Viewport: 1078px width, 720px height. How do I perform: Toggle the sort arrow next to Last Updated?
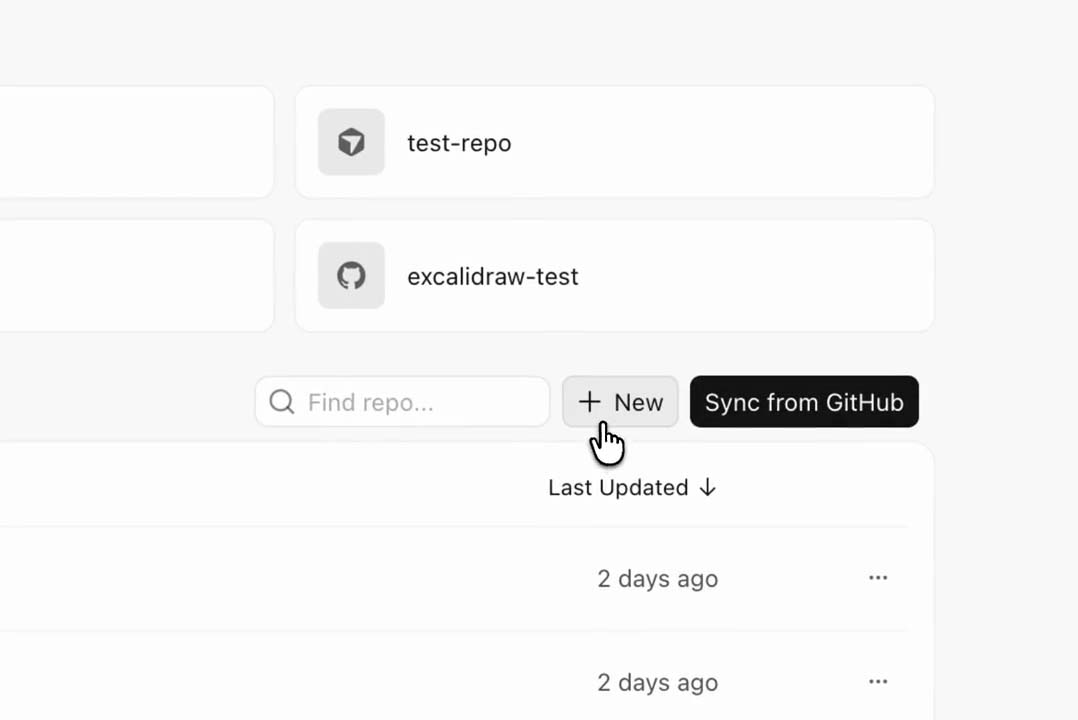click(x=707, y=488)
